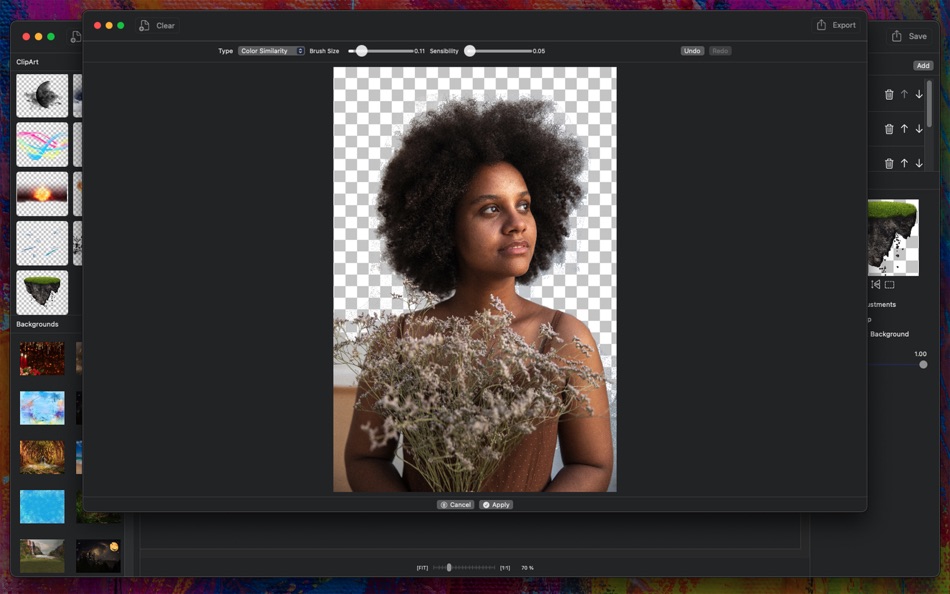Move the bottom layer down

click(x=919, y=164)
